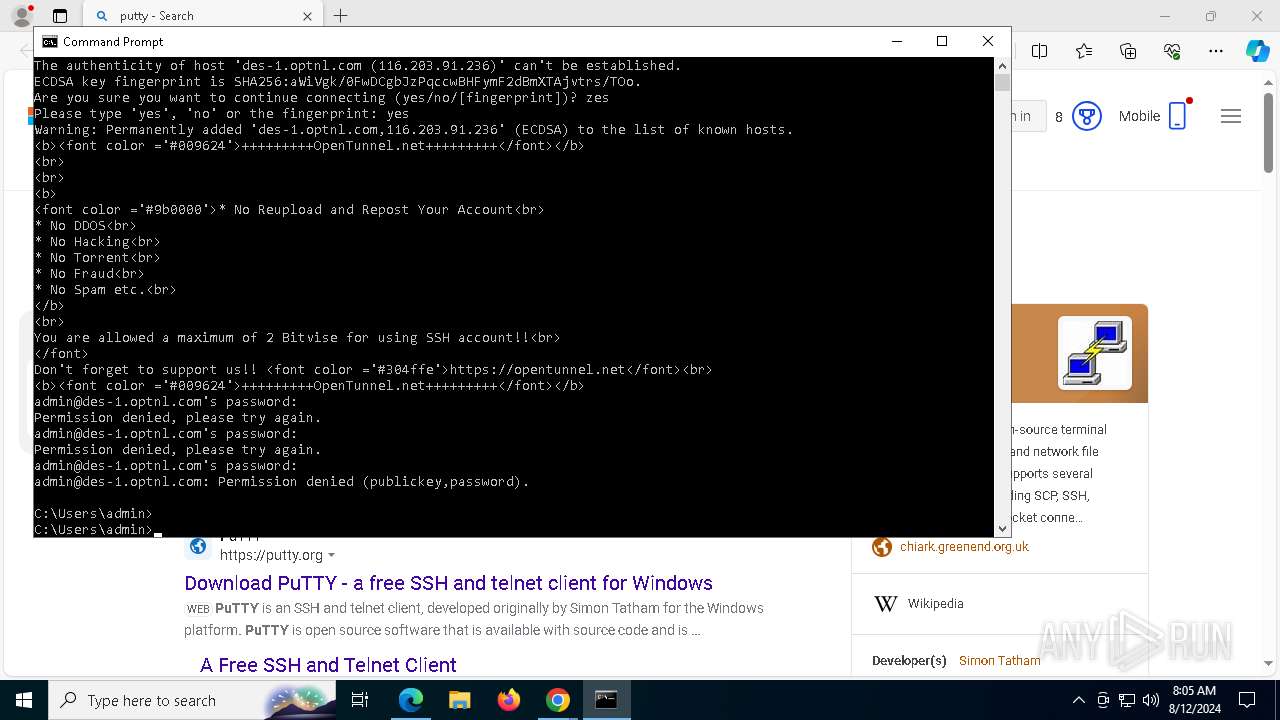This screenshot has height=720, width=1280.
Task: Click Command Prompt scrollbar down arrow
Action: click(x=1002, y=529)
